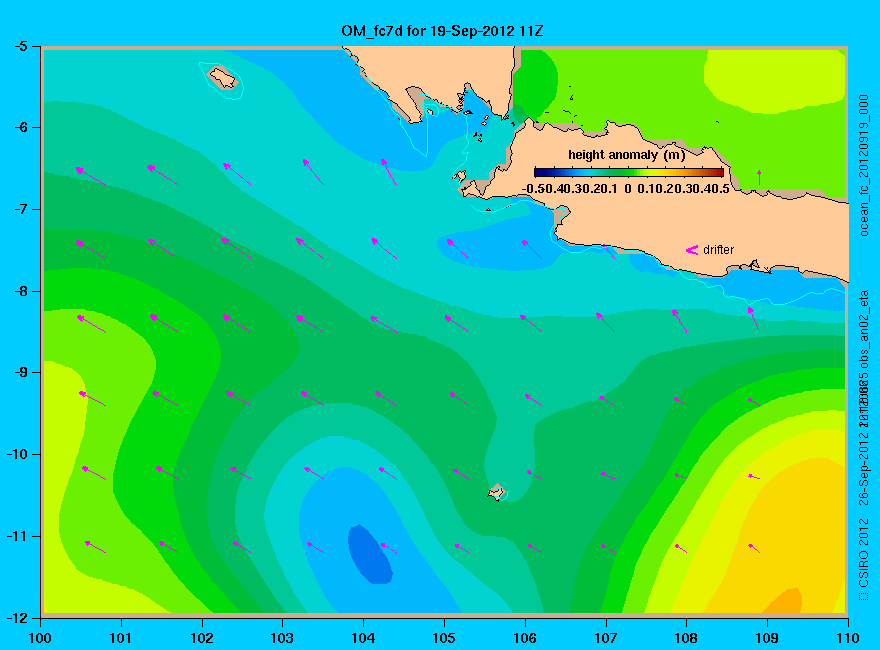Click the vertical CSIRO 2012 copyright text
The width and height of the screenshot is (880, 650).
(x=864, y=560)
